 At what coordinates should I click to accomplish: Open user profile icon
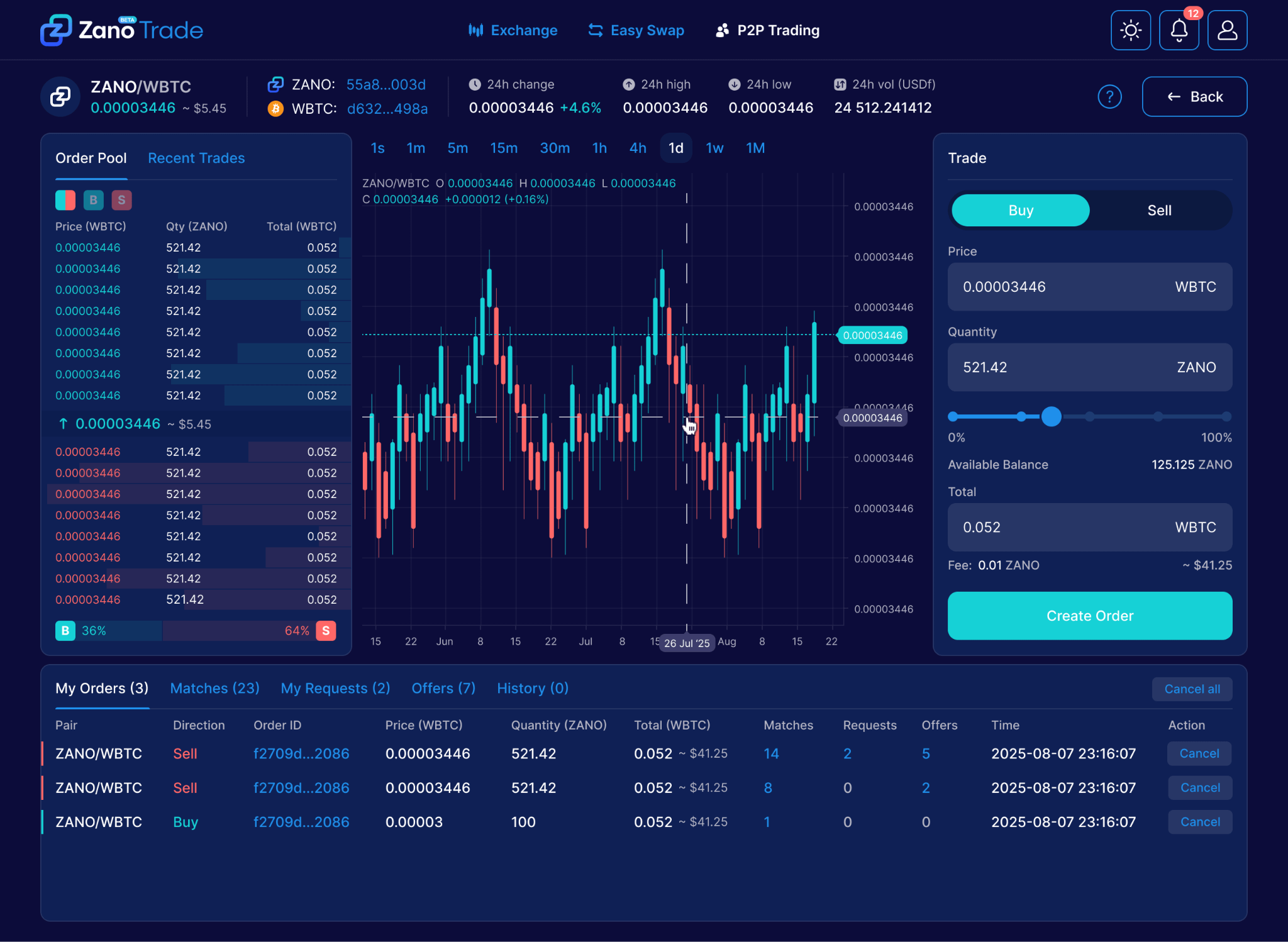click(x=1227, y=30)
